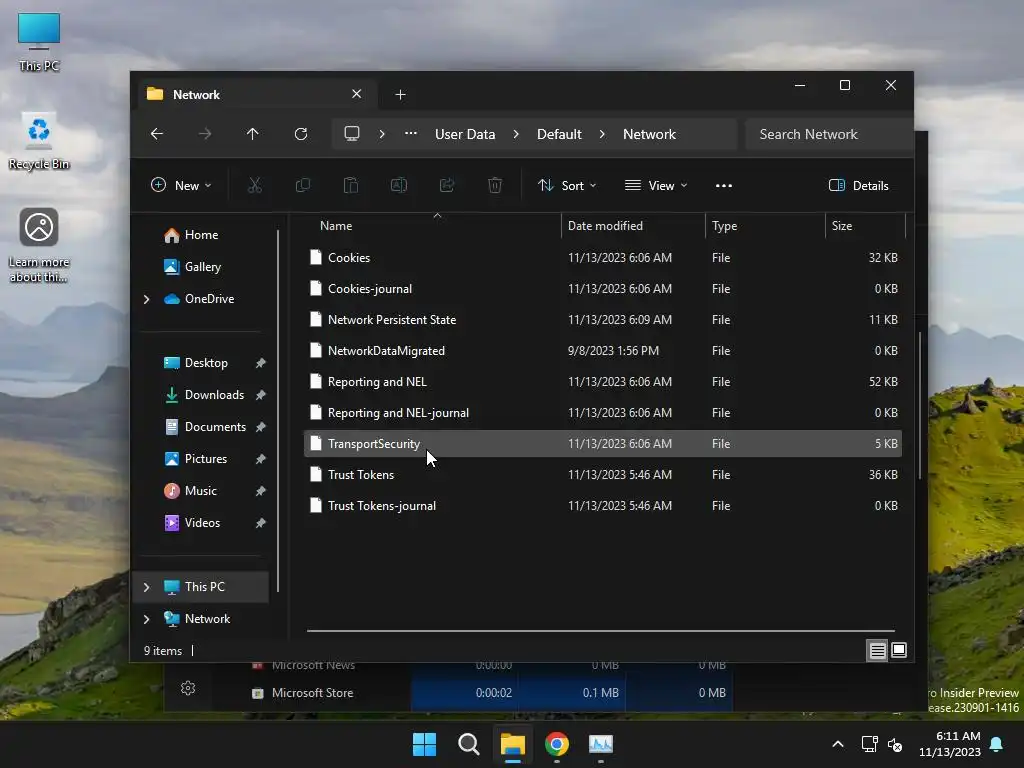Select Trust Tokens-journal file

click(x=603, y=506)
